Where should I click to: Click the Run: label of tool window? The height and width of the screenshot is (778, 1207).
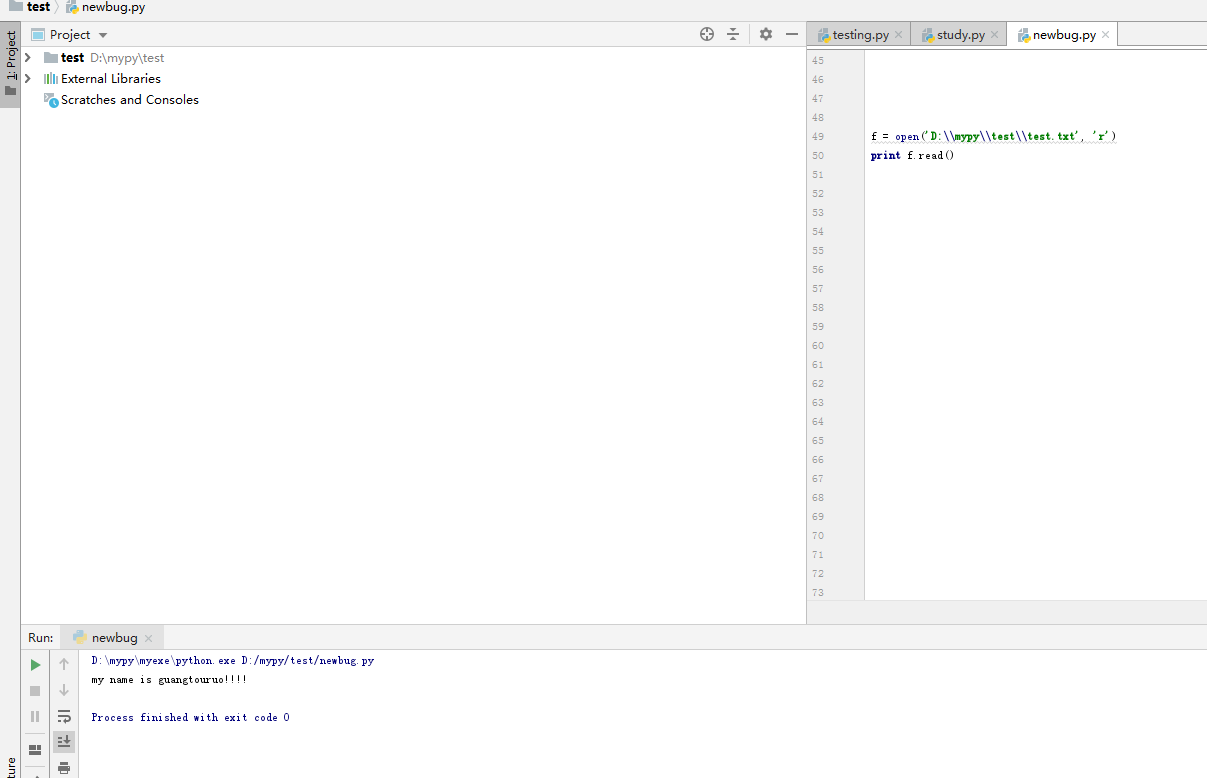tap(41, 637)
